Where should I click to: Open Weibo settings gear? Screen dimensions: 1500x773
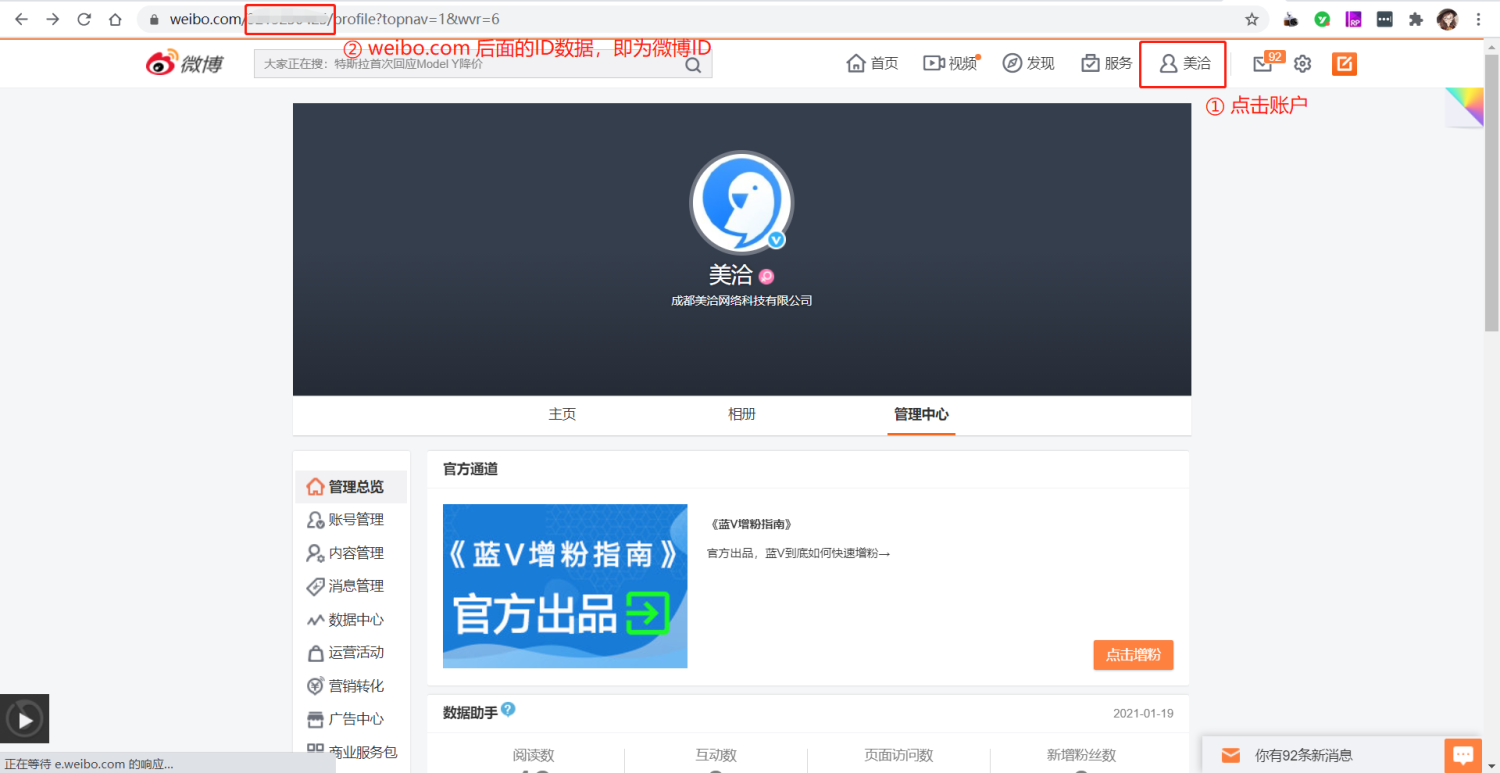[x=1302, y=64]
